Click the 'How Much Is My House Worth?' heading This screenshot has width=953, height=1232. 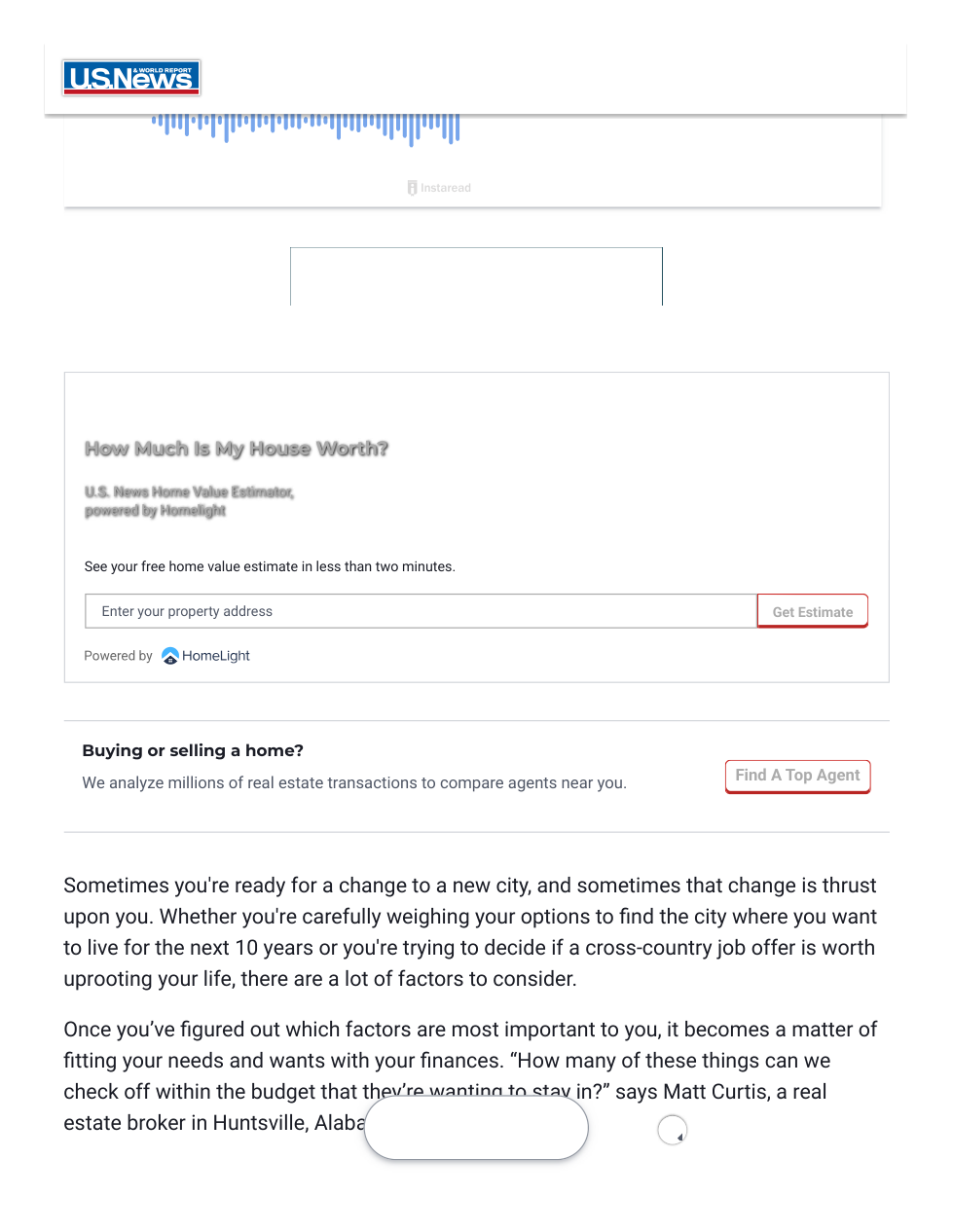pyautogui.click(x=237, y=449)
